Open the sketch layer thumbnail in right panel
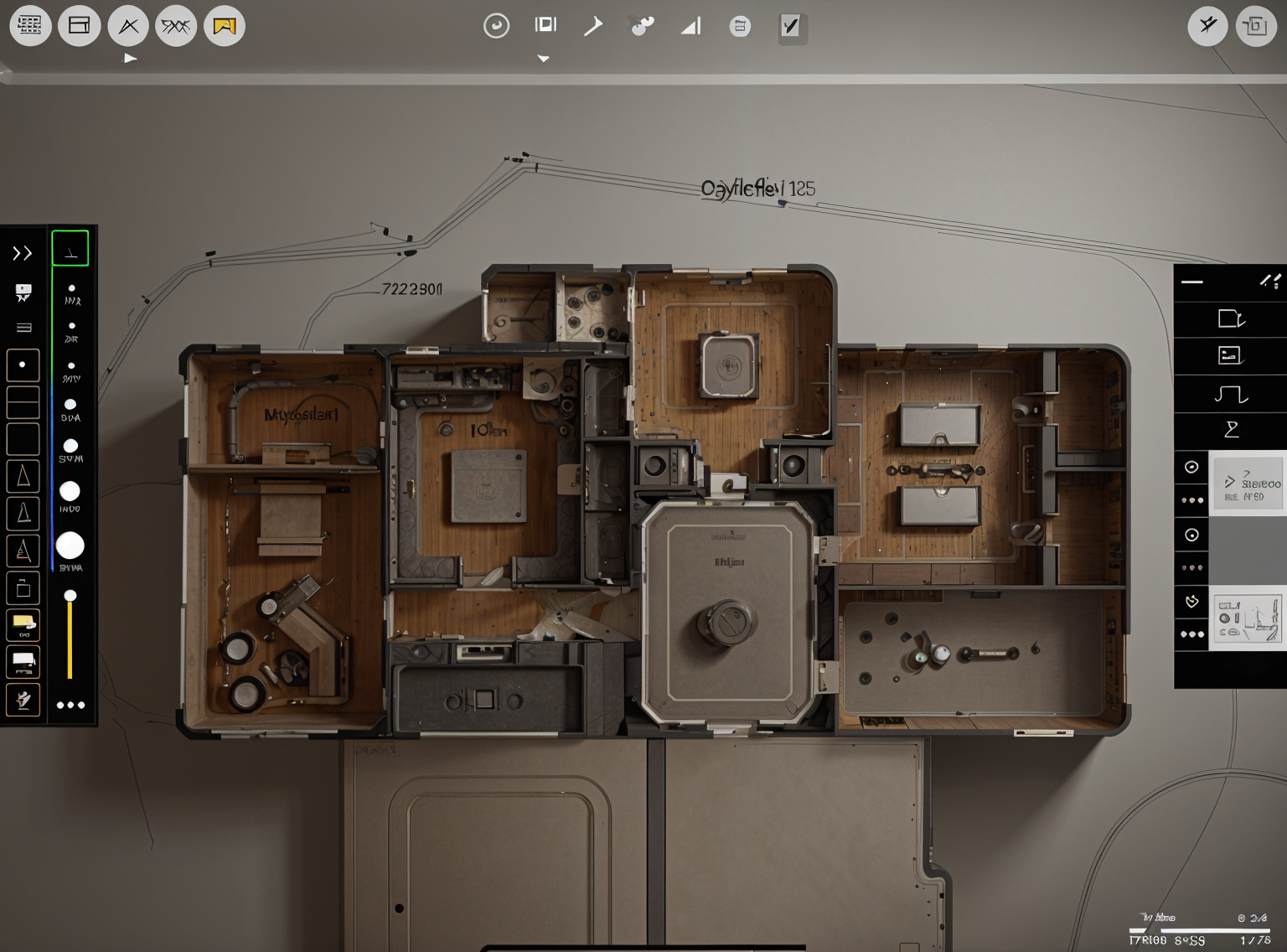The image size is (1287, 952). point(1248,618)
